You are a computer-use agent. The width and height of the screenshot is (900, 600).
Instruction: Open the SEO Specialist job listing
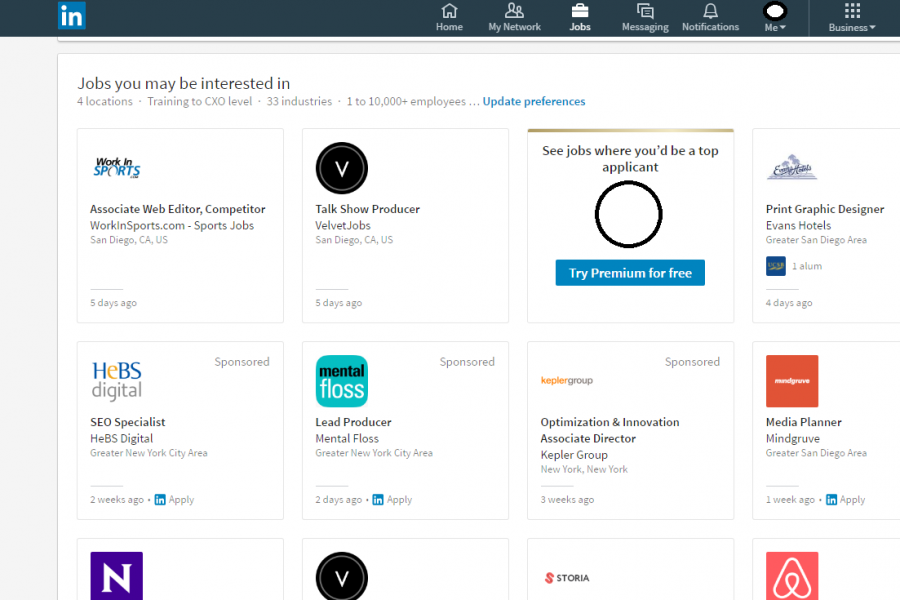[127, 422]
